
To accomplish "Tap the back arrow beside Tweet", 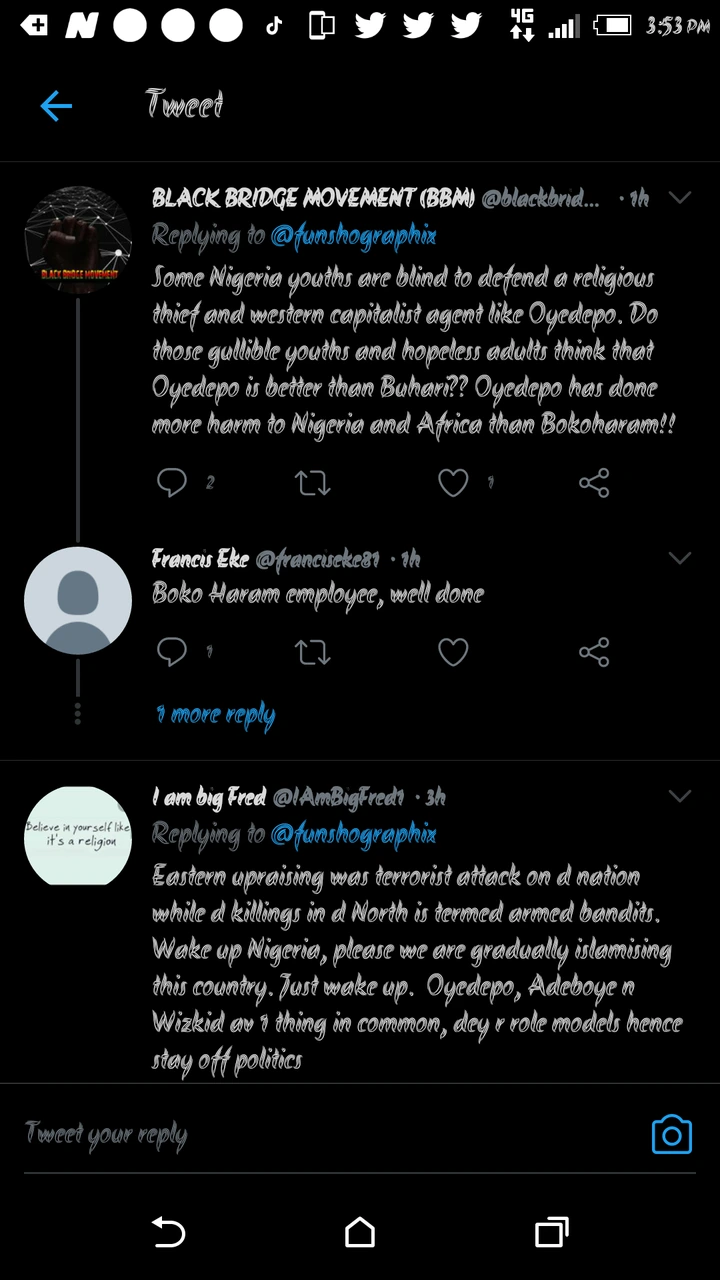I will click(56, 106).
